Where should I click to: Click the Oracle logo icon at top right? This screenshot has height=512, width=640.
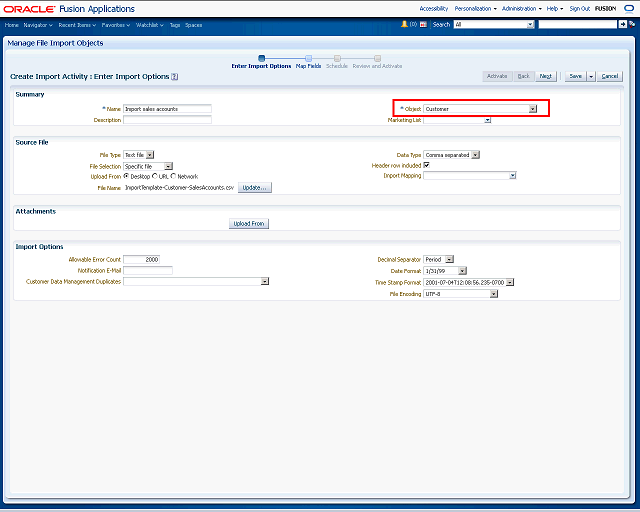pos(629,9)
